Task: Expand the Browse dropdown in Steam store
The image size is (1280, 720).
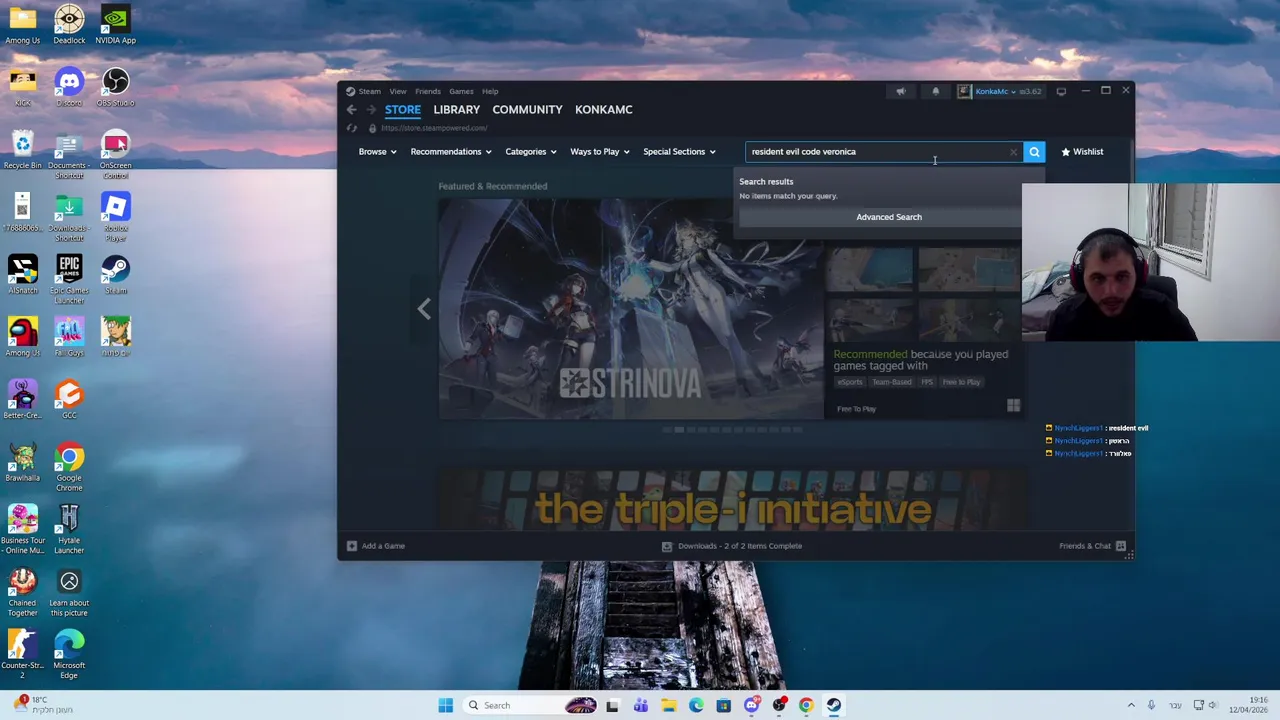Action: [377, 152]
